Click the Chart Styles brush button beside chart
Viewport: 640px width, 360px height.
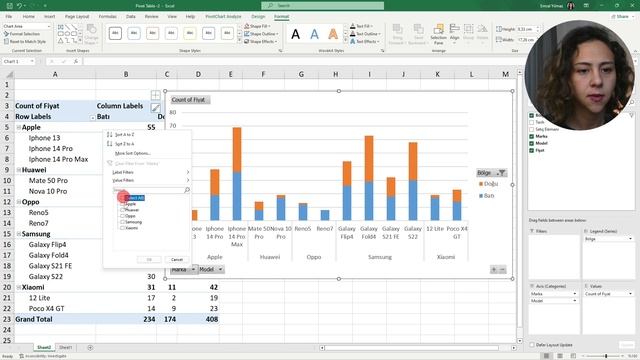point(156,108)
